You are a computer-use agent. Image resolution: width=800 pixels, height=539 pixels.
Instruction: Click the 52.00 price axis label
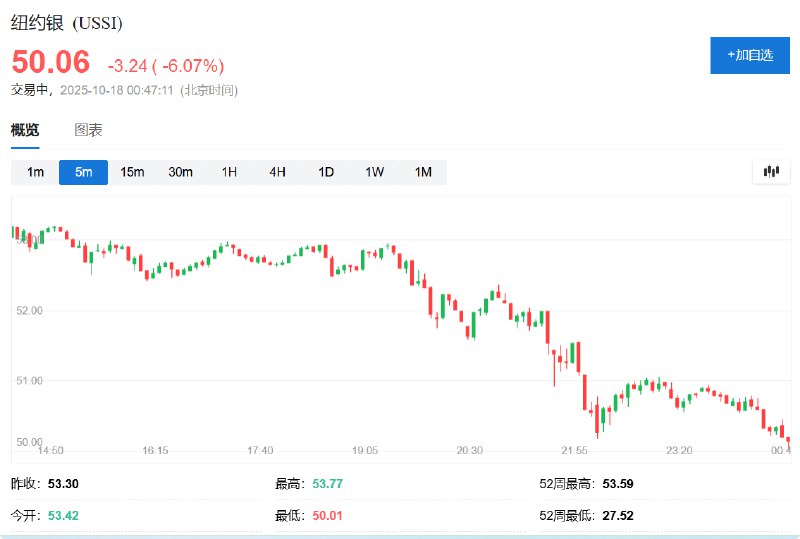point(27,311)
